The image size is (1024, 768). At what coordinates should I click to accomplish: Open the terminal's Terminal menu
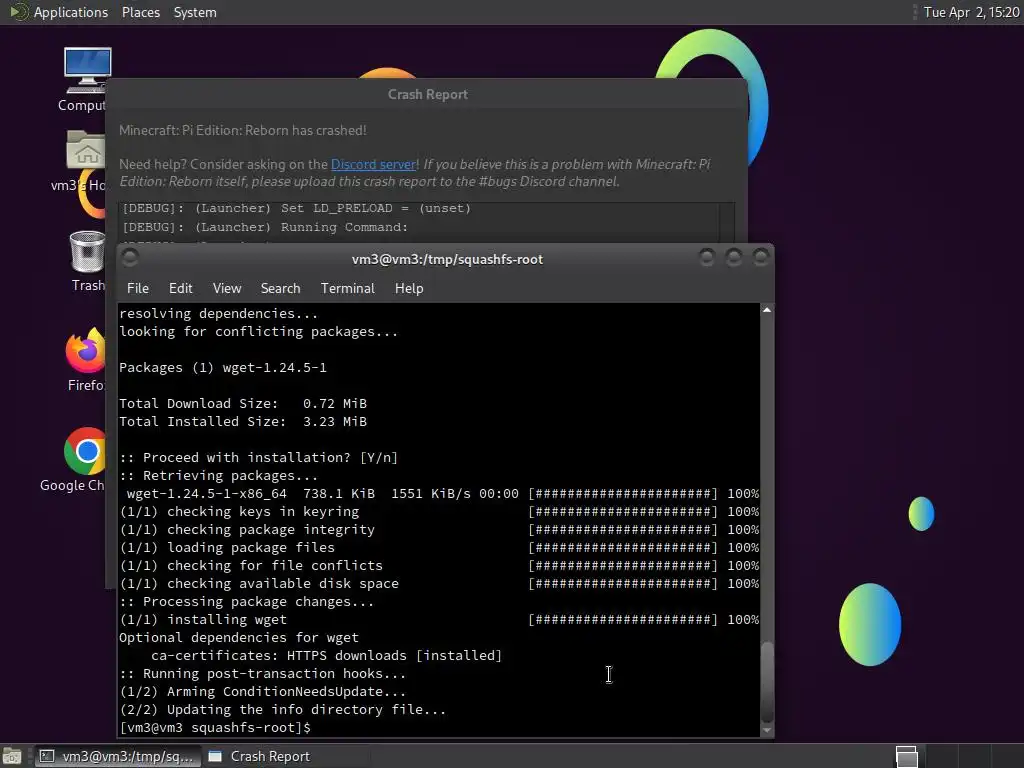[347, 288]
